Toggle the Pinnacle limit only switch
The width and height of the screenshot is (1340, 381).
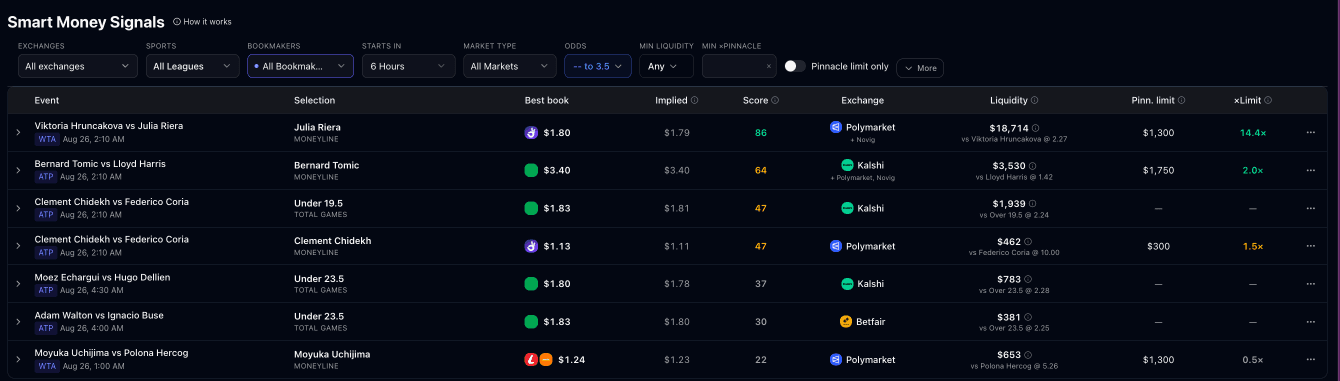pyautogui.click(x=795, y=66)
